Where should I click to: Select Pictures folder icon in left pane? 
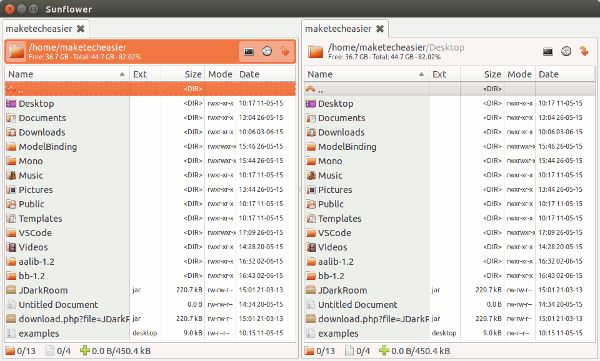(x=11, y=189)
